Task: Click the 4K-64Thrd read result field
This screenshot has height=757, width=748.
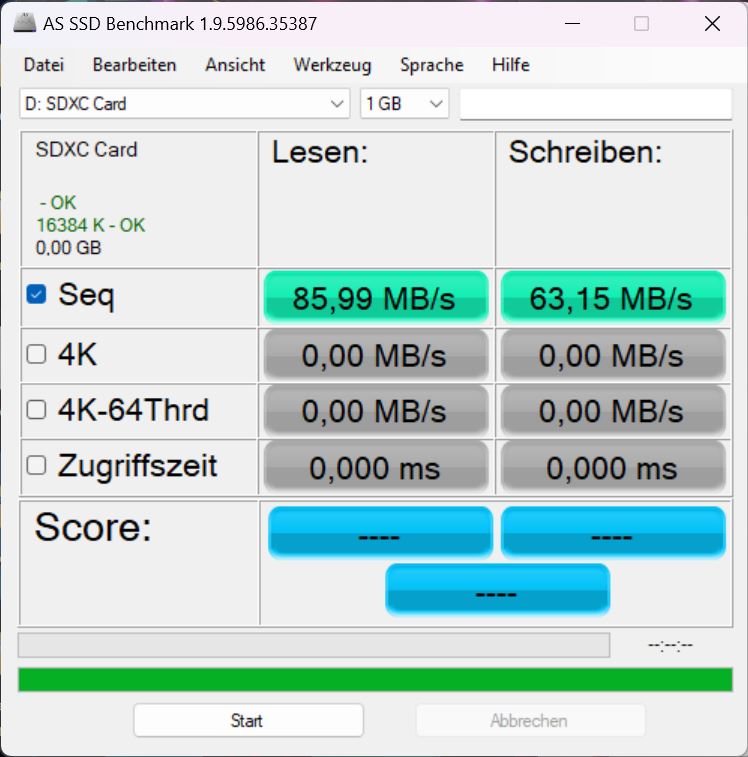Action: click(376, 411)
